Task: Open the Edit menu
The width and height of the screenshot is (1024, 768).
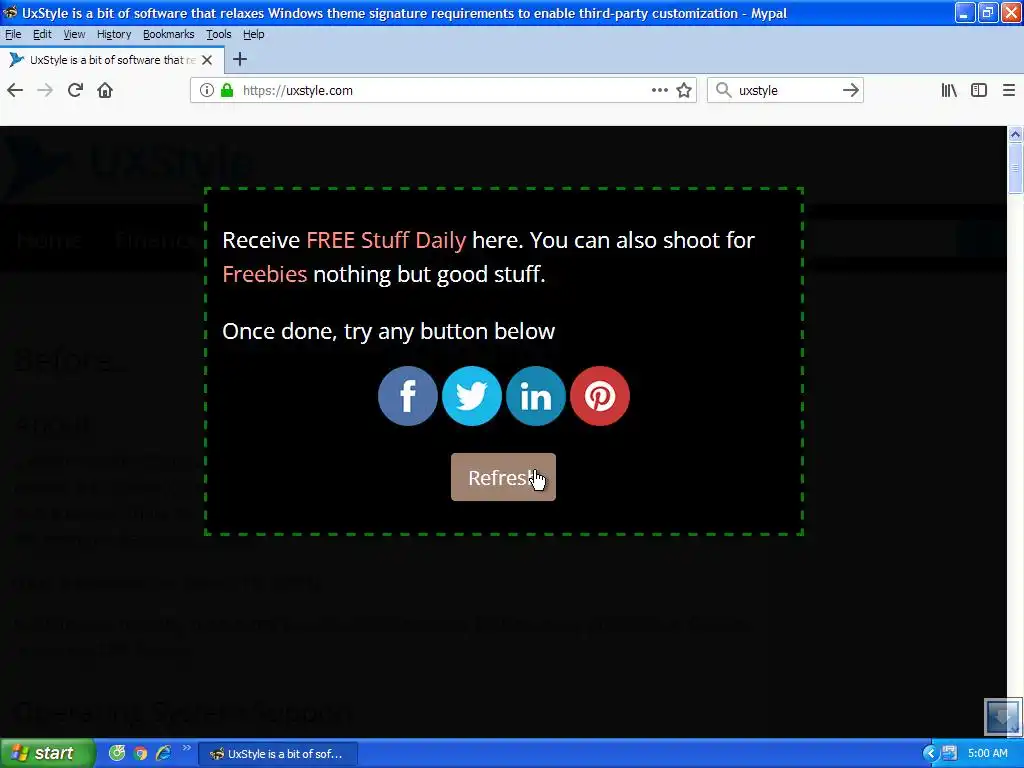Action: (42, 35)
